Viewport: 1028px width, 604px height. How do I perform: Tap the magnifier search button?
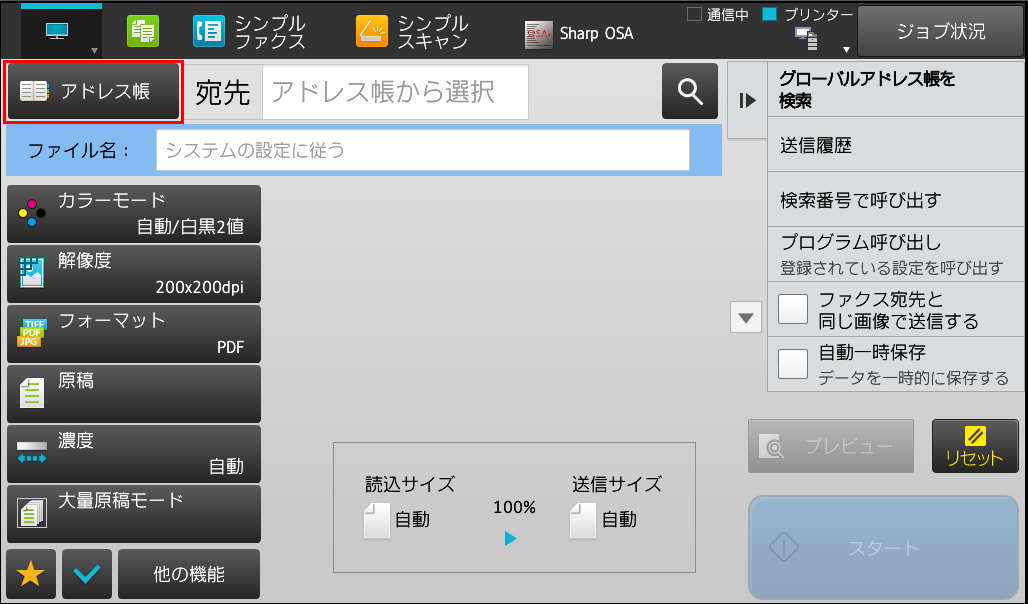point(690,91)
